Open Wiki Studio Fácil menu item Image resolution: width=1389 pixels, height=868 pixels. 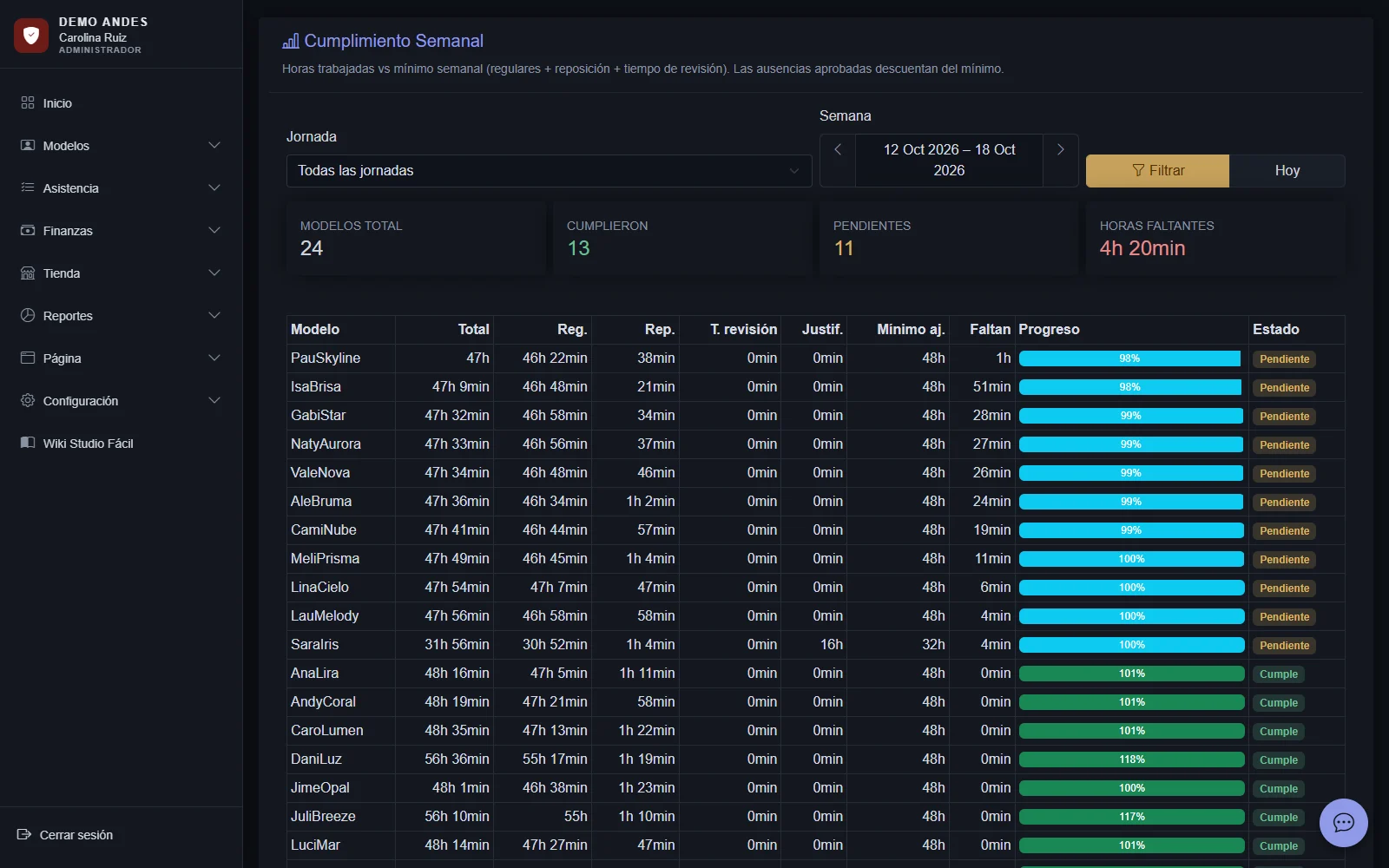click(x=121, y=443)
